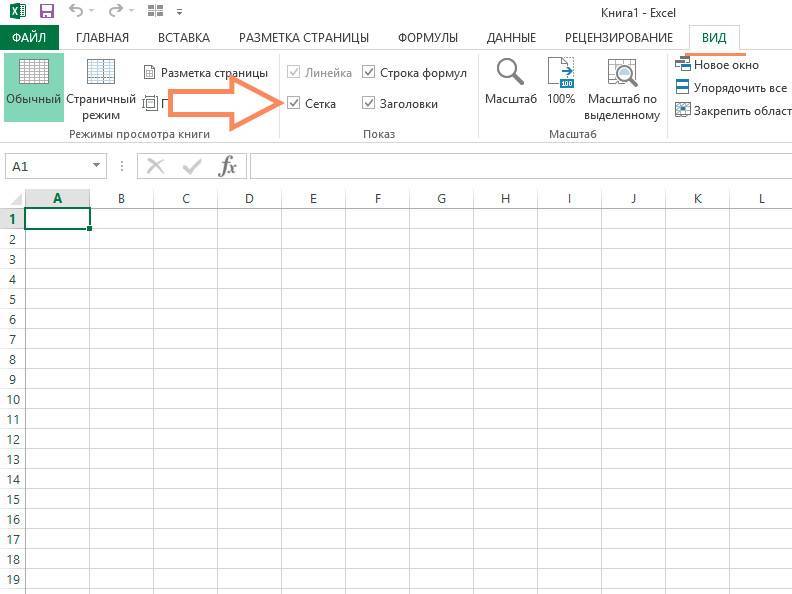Viewport: 792px width, 594px height.
Task: Click inside the formula bar input
Action: pyautogui.click(x=521, y=166)
